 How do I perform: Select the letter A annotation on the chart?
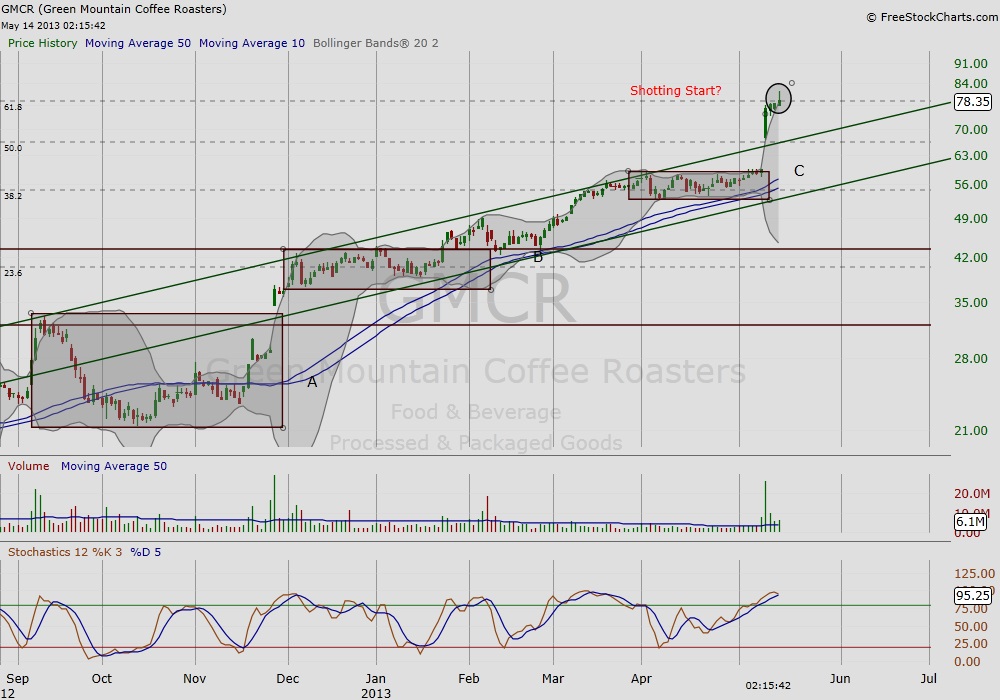point(312,382)
